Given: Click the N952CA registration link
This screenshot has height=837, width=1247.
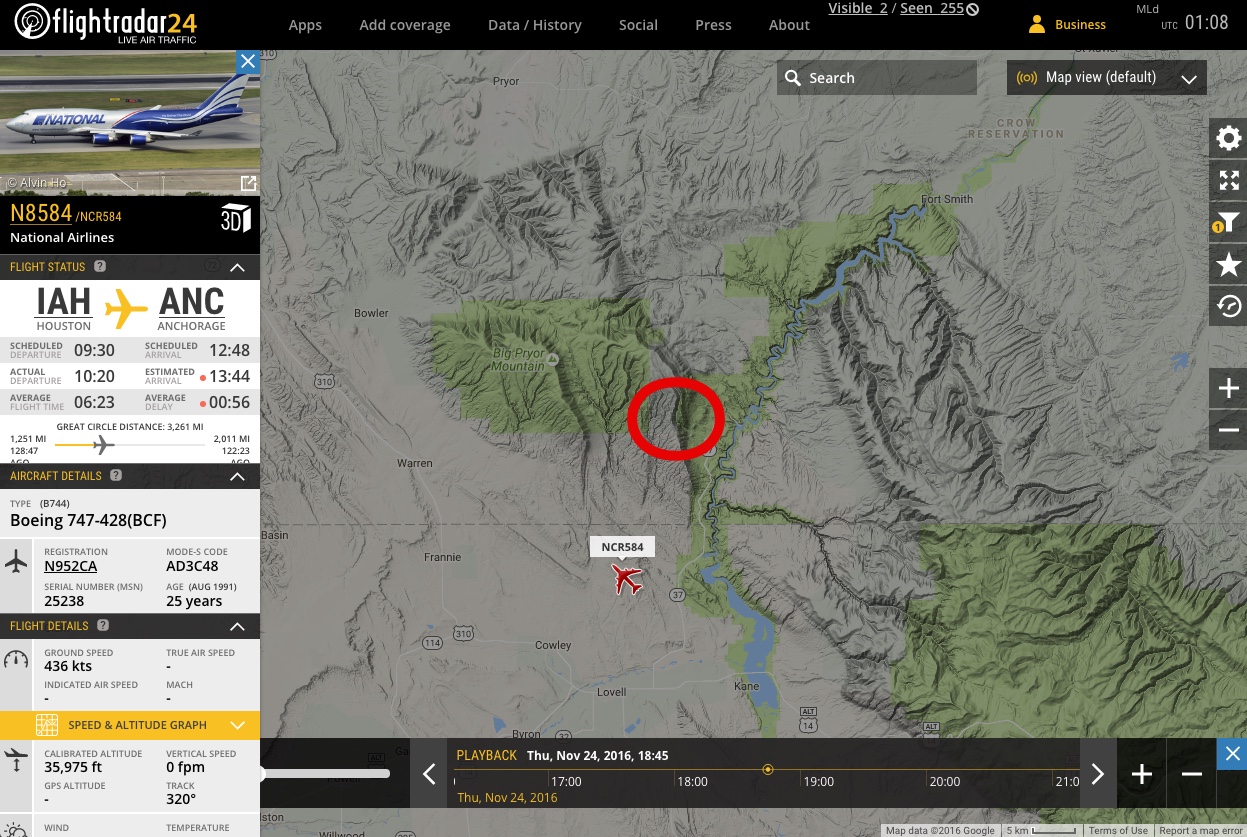Looking at the screenshot, I should point(71,566).
